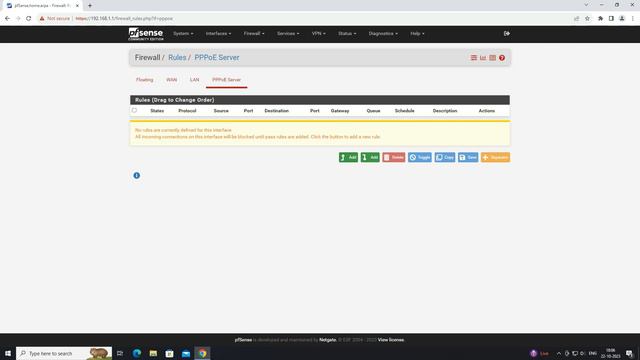This screenshot has height=360, width=640.
Task: Switch to the WAN rules tab
Action: [x=171, y=80]
